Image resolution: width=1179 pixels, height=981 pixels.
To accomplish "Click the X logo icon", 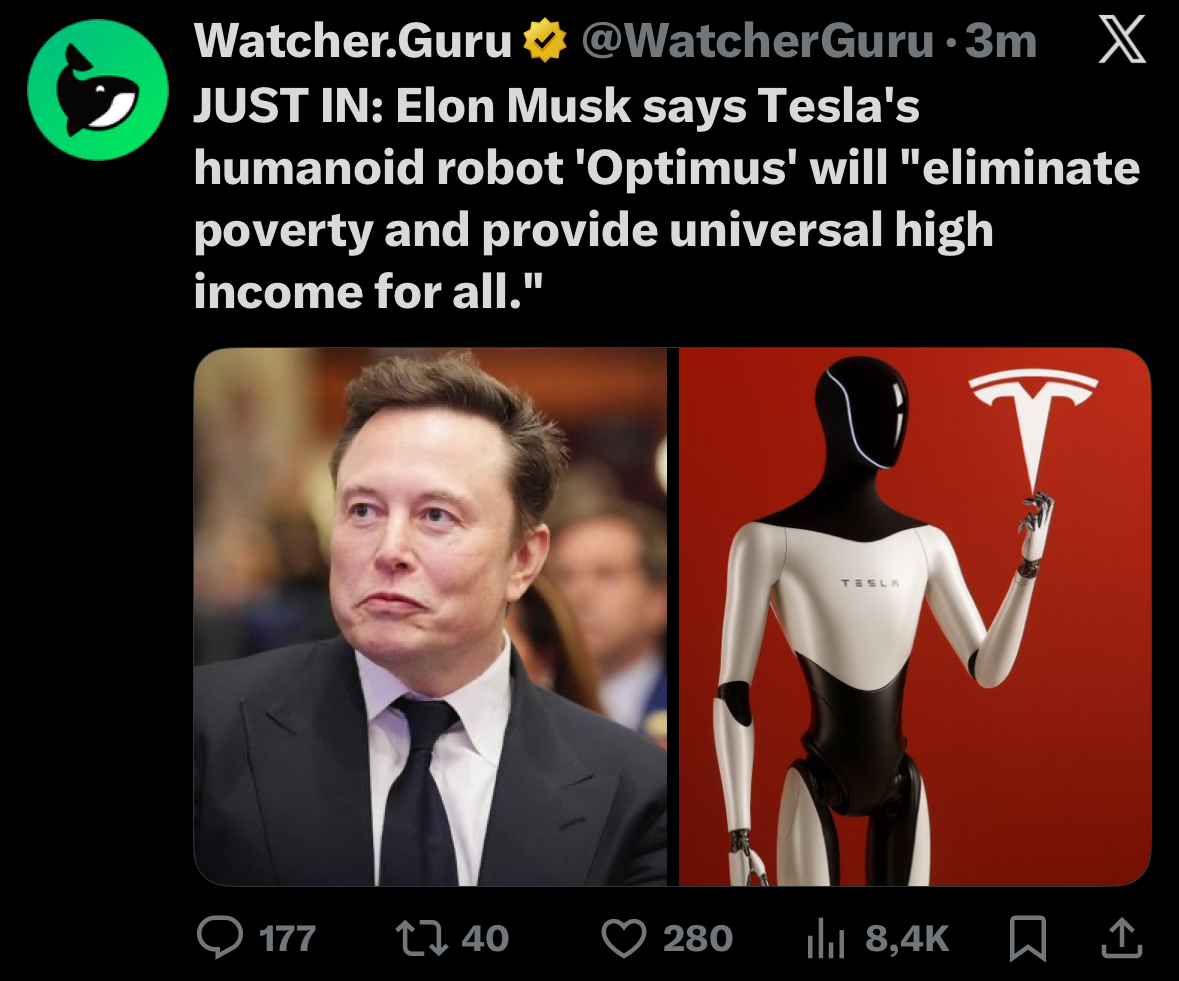I will [1122, 40].
